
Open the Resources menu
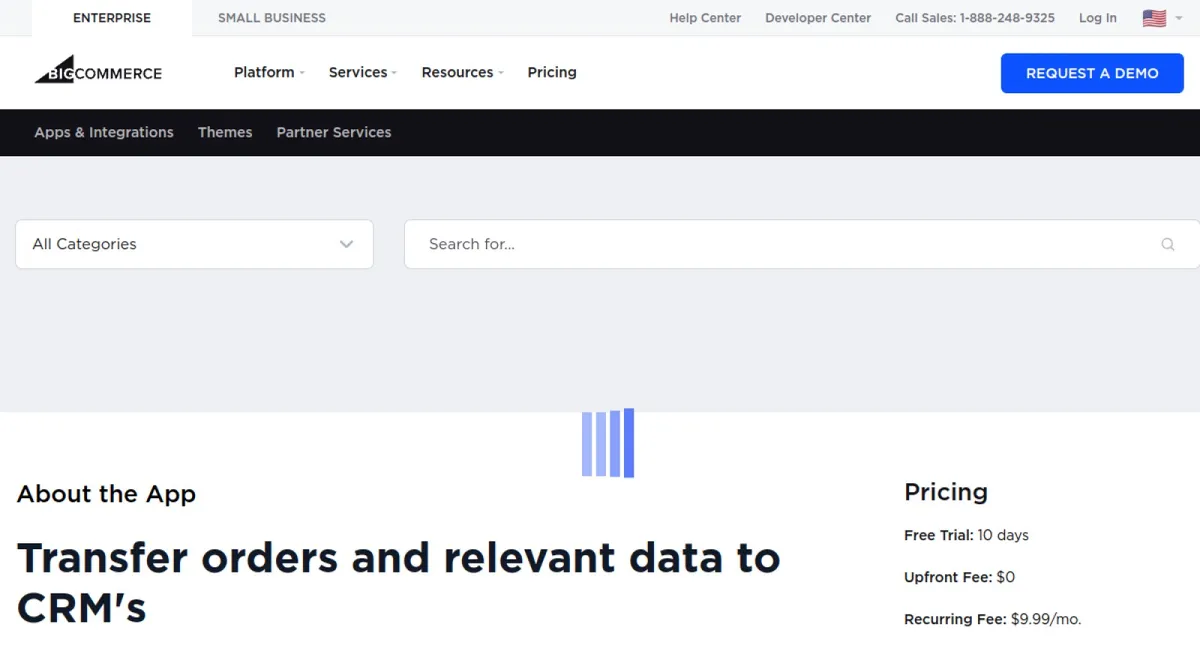pyautogui.click(x=462, y=72)
